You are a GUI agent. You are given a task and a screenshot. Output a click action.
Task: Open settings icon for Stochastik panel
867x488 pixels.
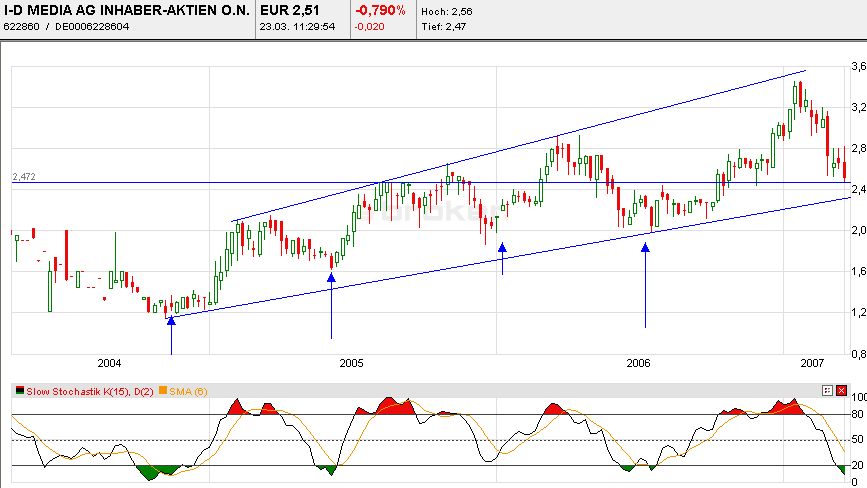click(x=827, y=391)
